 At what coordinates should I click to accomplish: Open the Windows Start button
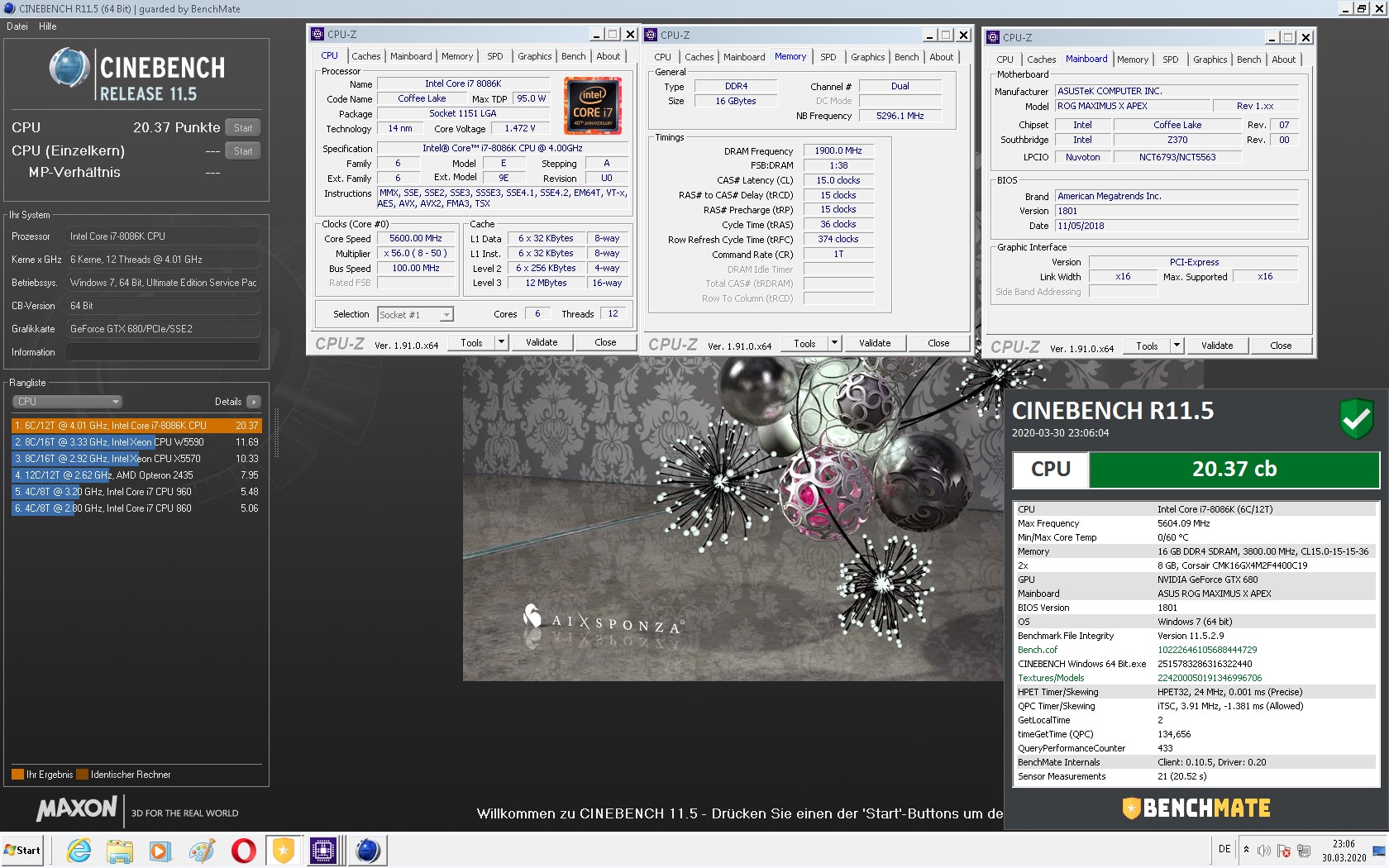[23, 850]
